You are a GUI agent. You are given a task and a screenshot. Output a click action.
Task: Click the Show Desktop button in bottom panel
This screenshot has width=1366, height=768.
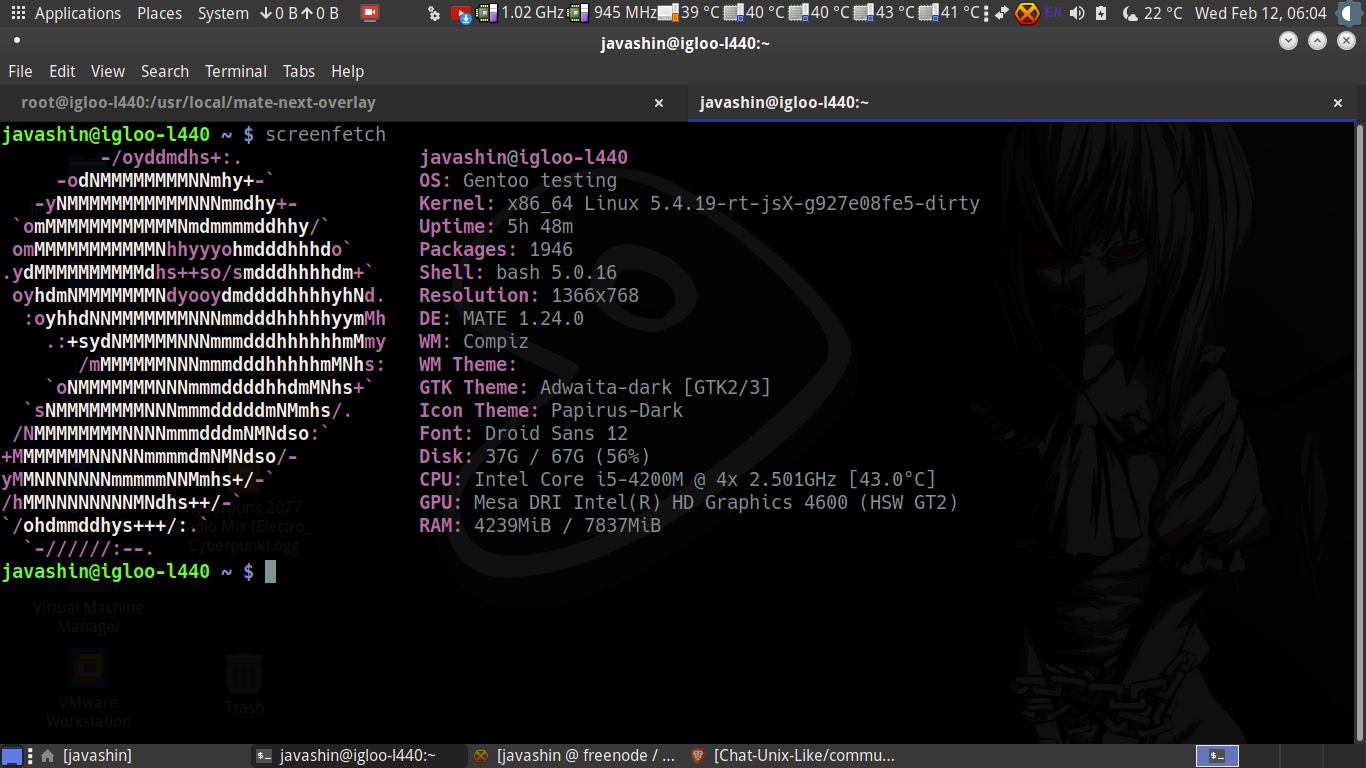pyautogui.click(x=11, y=756)
